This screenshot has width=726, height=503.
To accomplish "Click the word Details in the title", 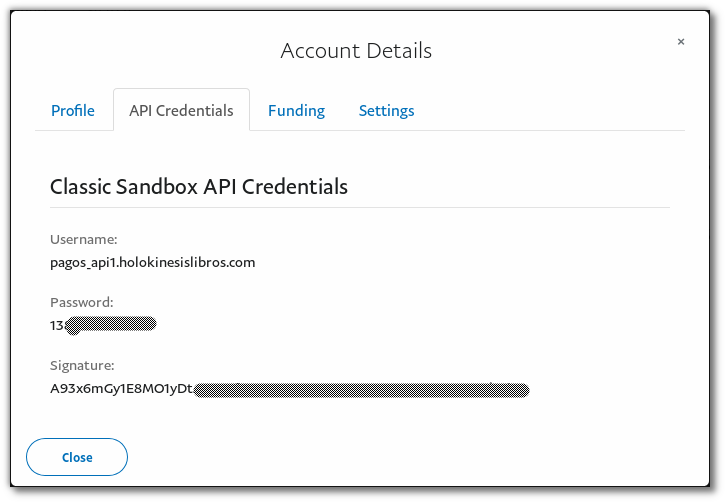I will click(399, 51).
